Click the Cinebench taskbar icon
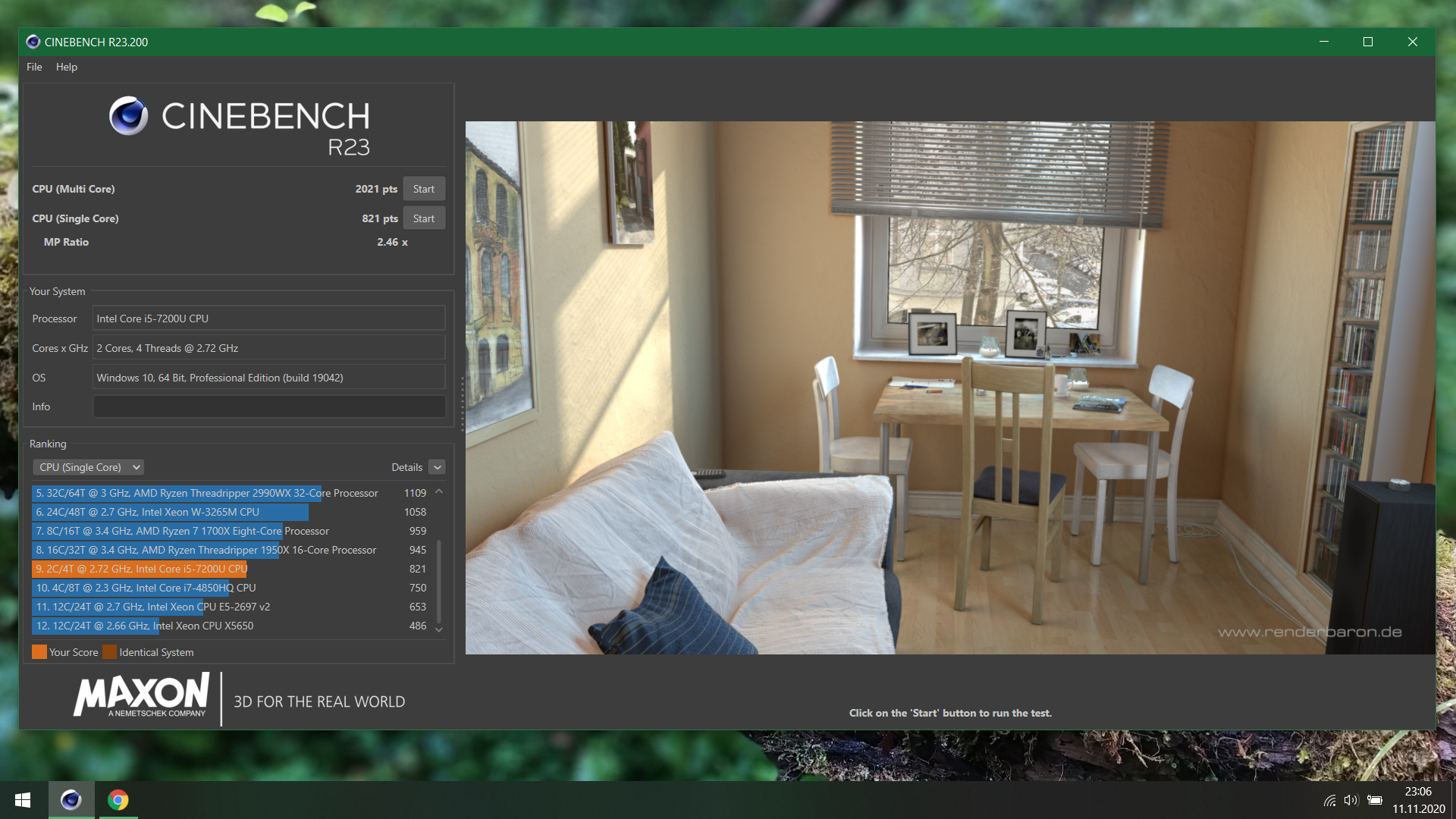Viewport: 1456px width, 819px height. pos(71,800)
